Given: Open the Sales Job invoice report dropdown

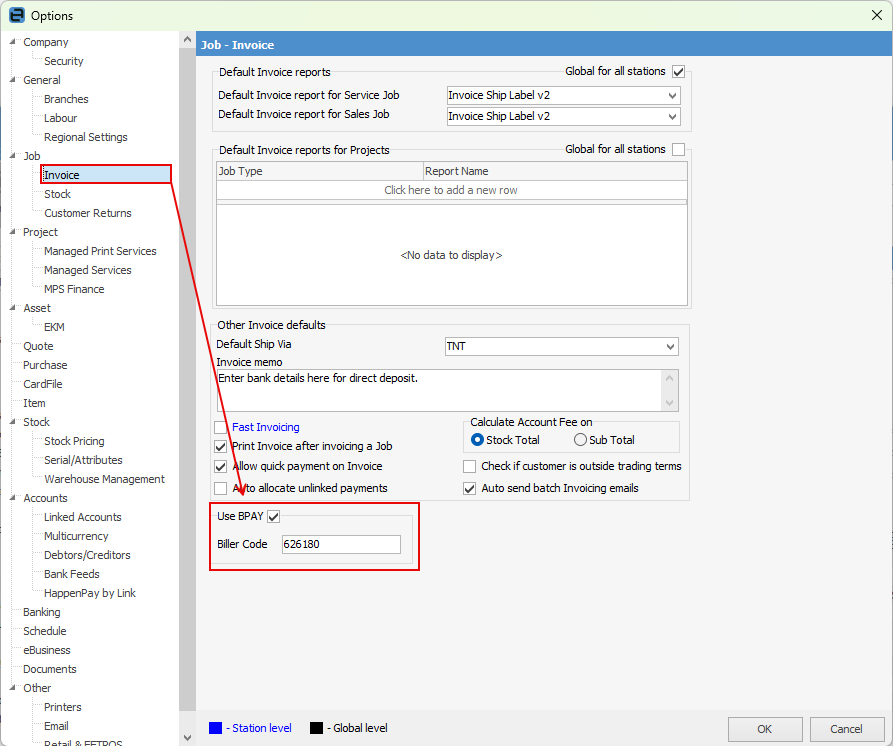Looking at the screenshot, I should pyautogui.click(x=672, y=116).
